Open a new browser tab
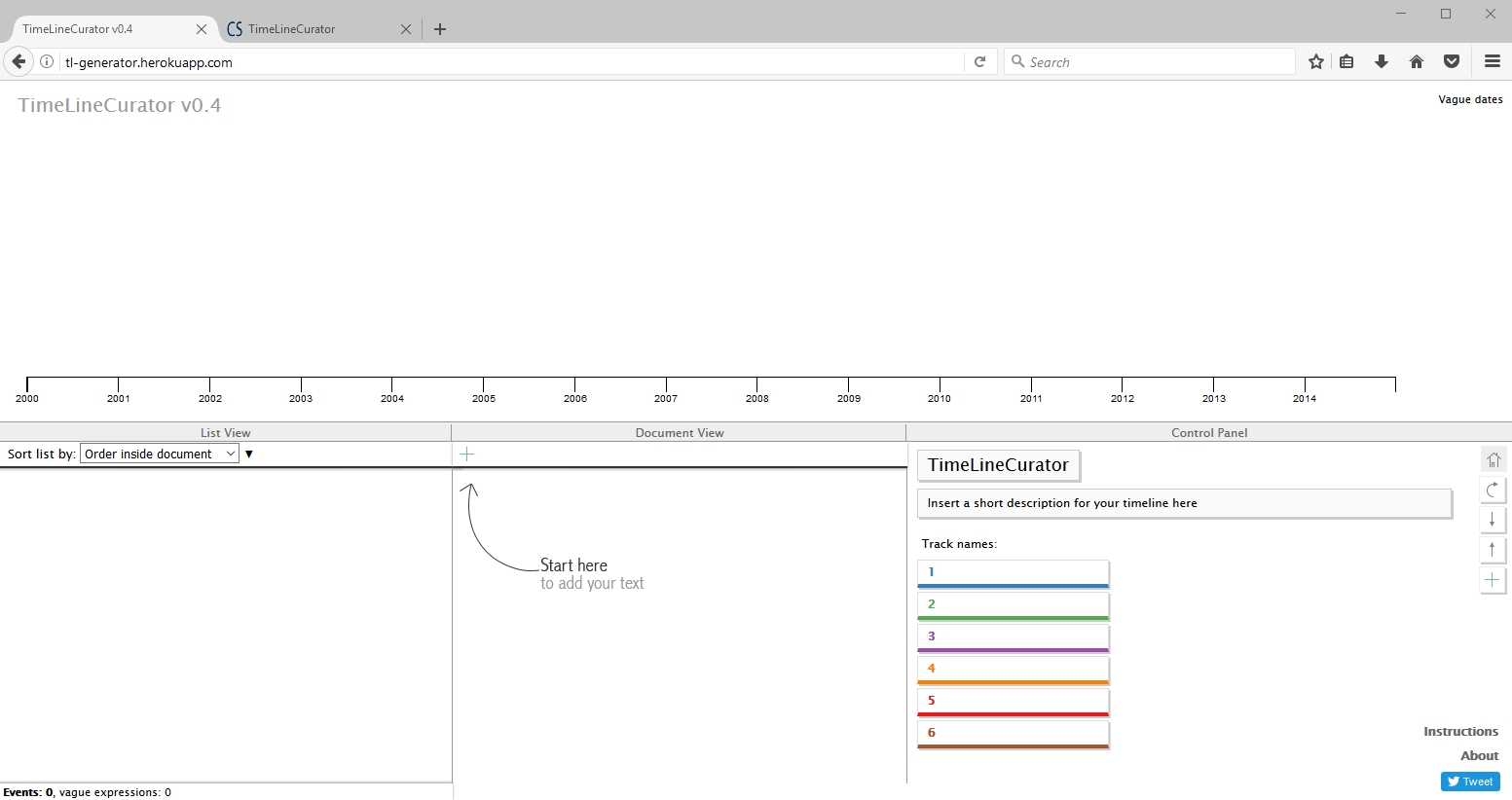This screenshot has width=1512, height=800. [x=440, y=29]
